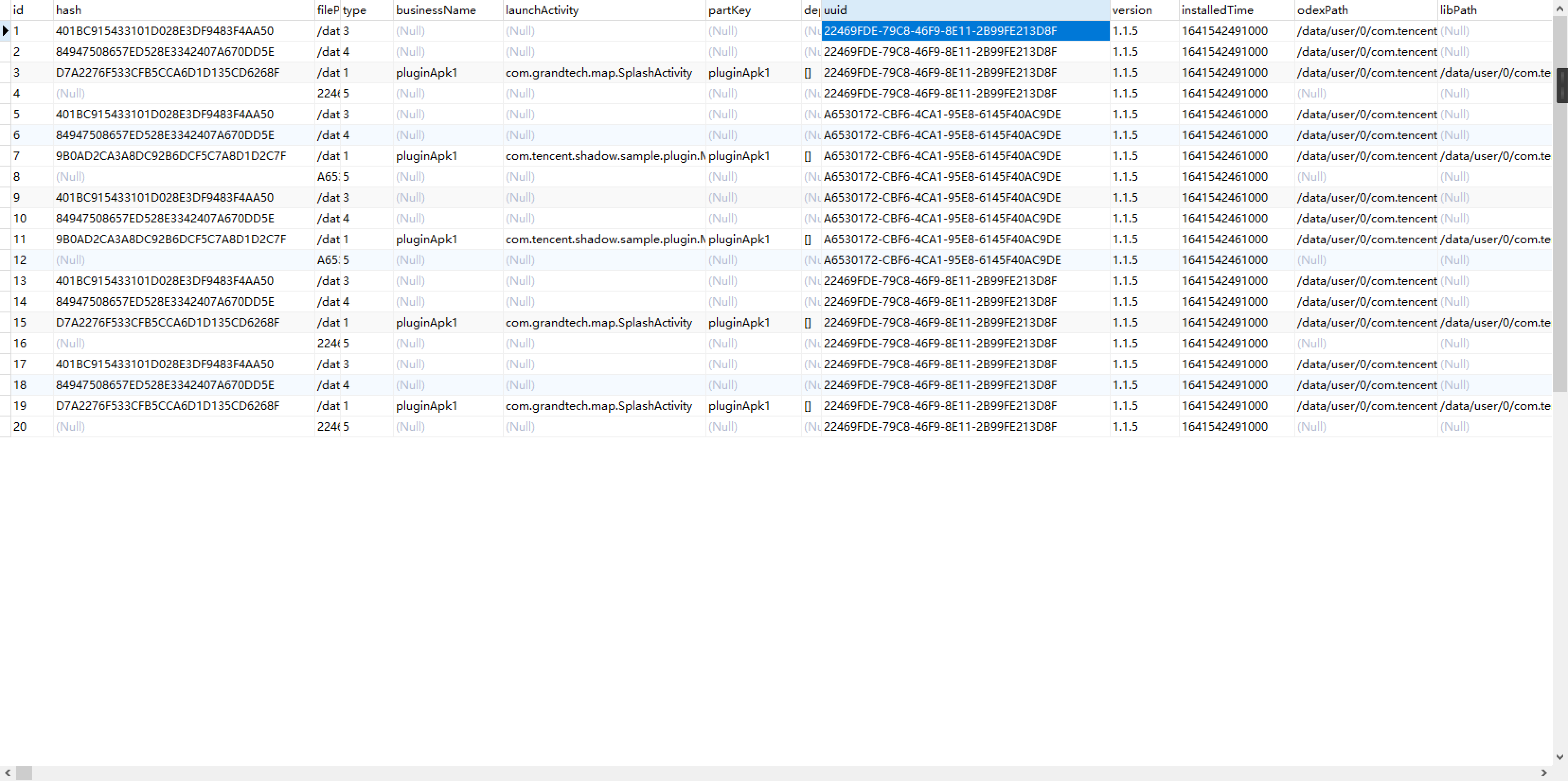Click com.grandtech.map.SplashActivity in row 15
Image resolution: width=1568 pixels, height=781 pixels.
click(x=598, y=323)
